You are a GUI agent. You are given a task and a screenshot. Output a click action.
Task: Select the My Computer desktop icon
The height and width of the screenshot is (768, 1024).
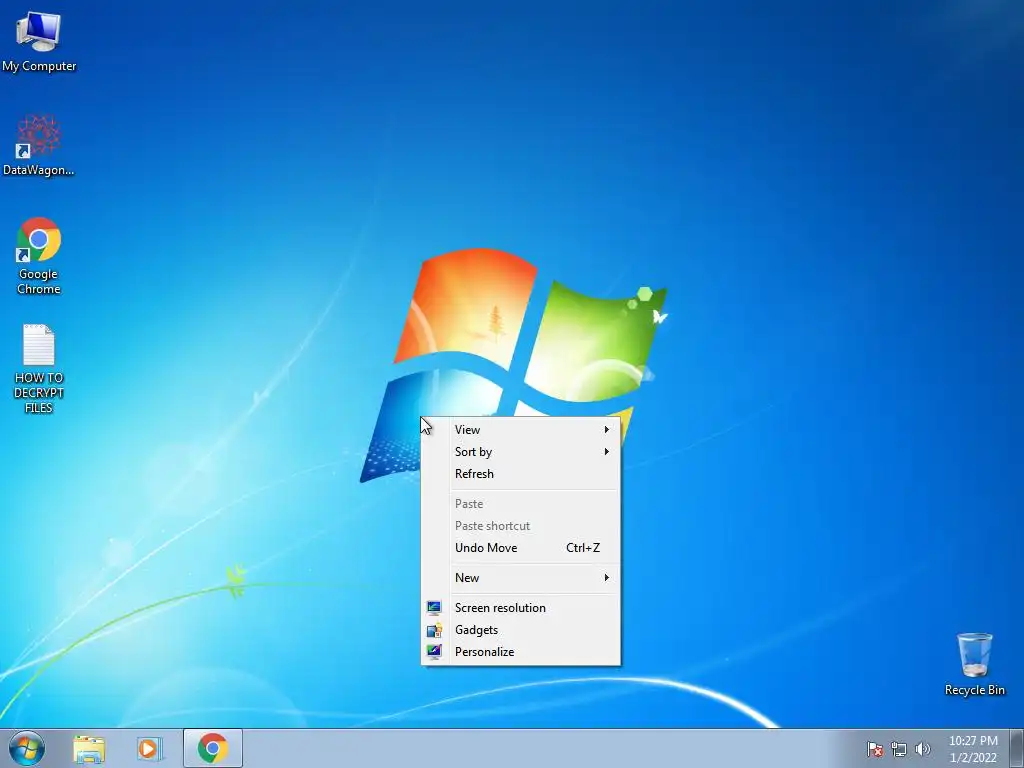pyautogui.click(x=39, y=41)
